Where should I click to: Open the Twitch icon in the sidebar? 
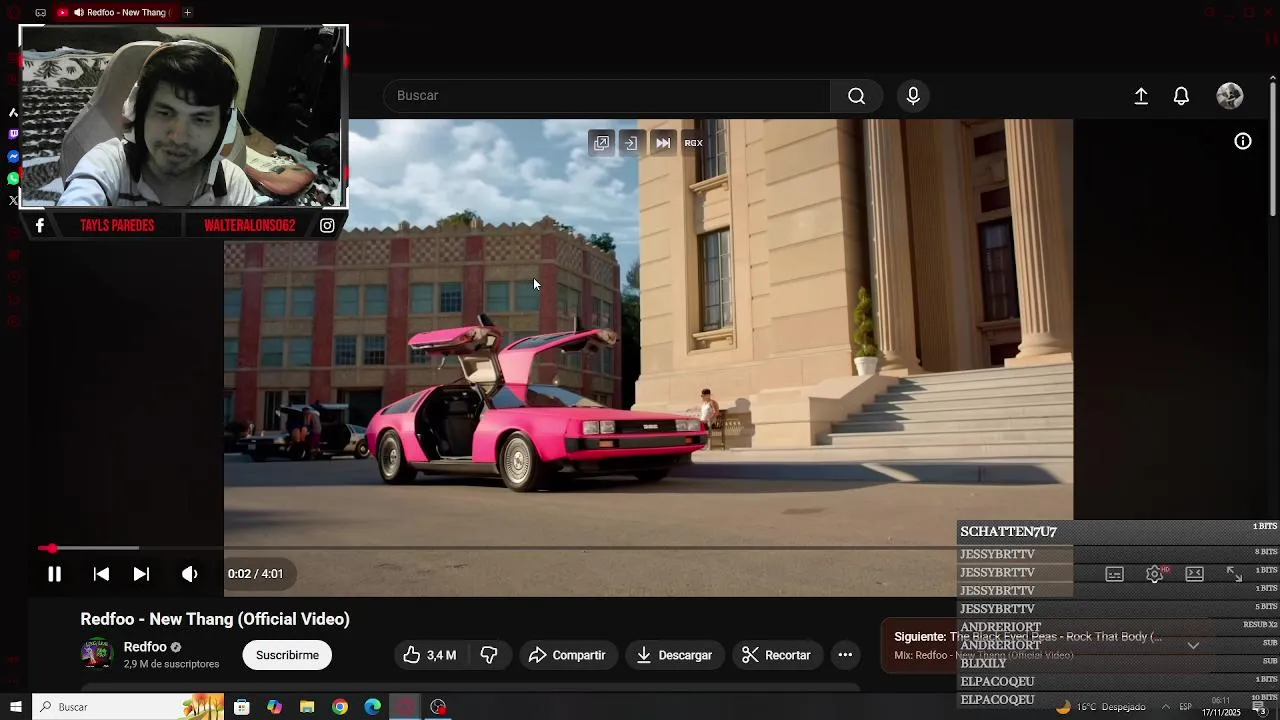tap(13, 134)
